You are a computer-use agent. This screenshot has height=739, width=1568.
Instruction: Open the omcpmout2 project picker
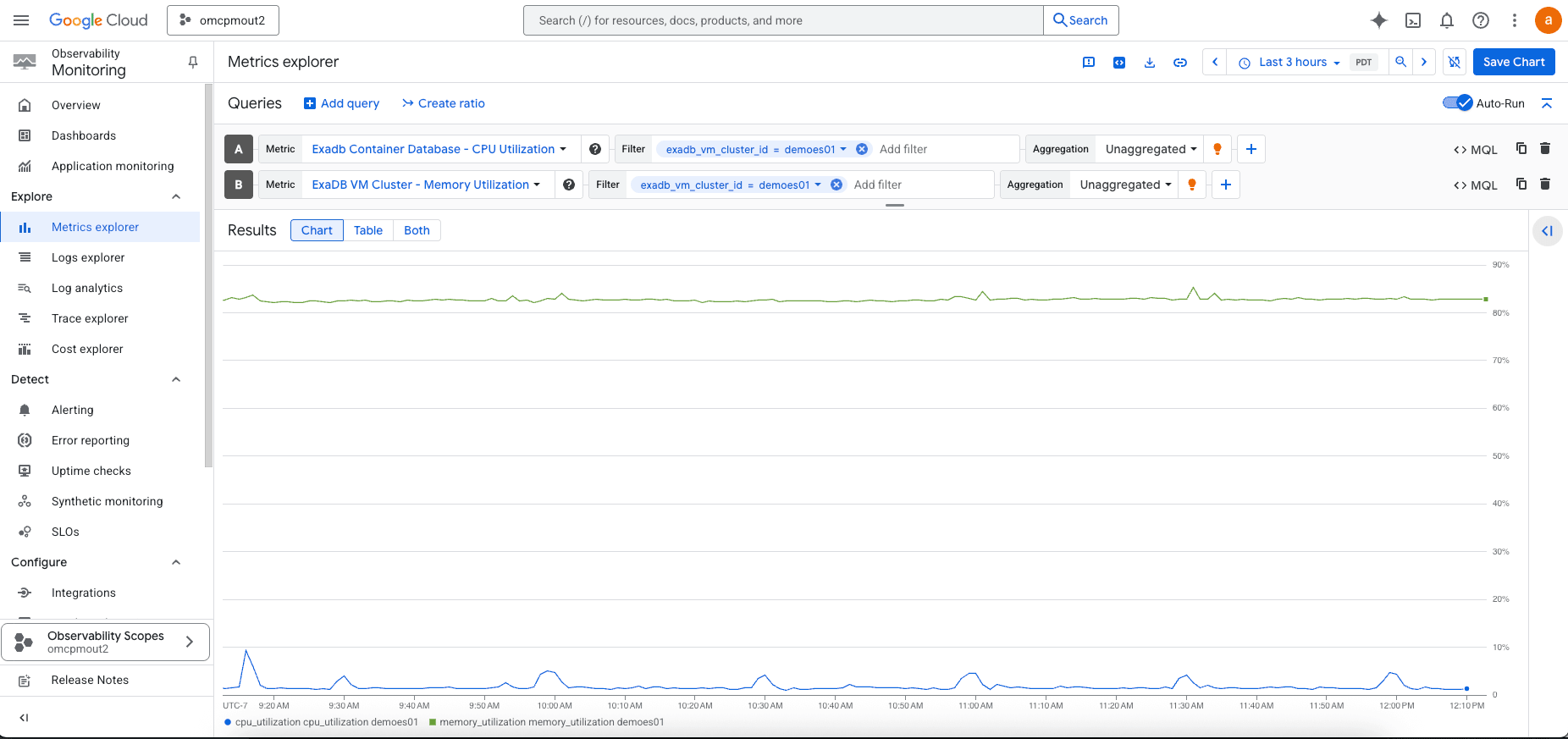223,20
